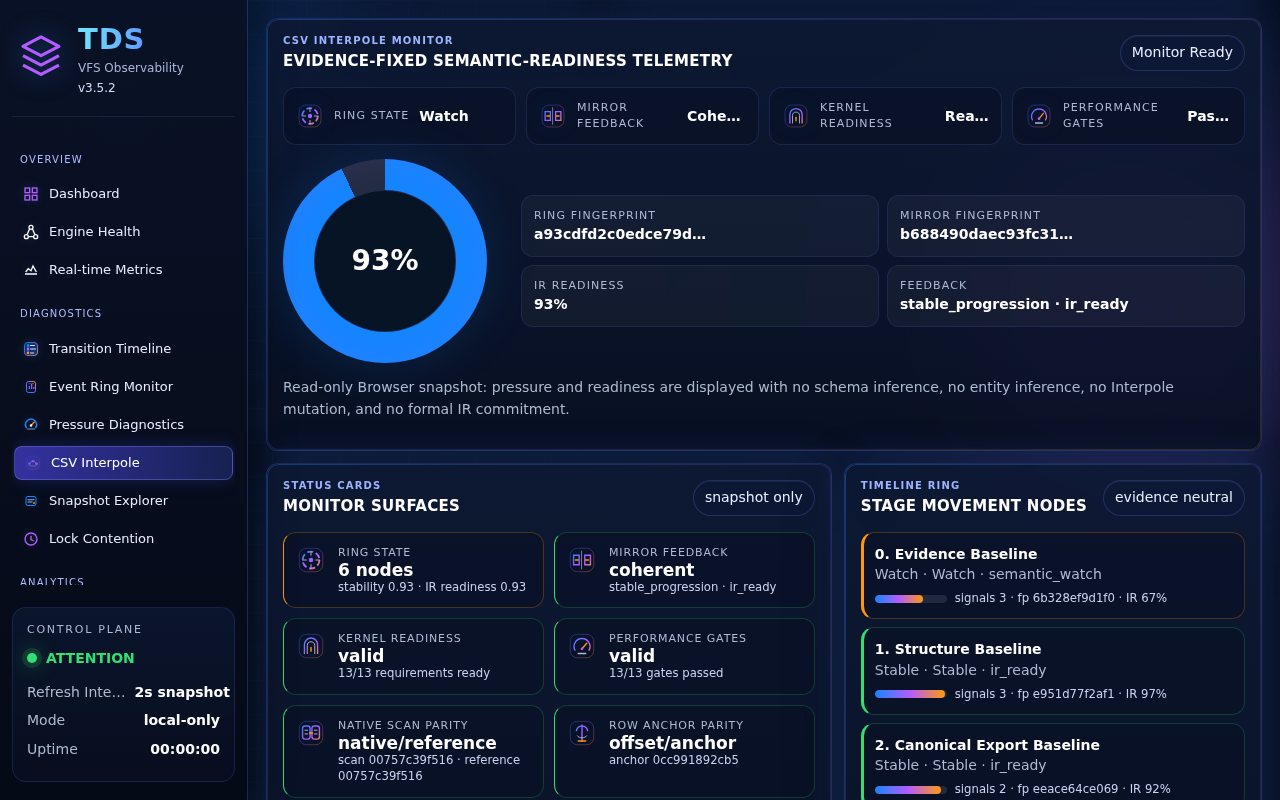The height and width of the screenshot is (800, 1280).
Task: Click the Mirror Fingerprint card
Action: pyautogui.click(x=1066, y=226)
